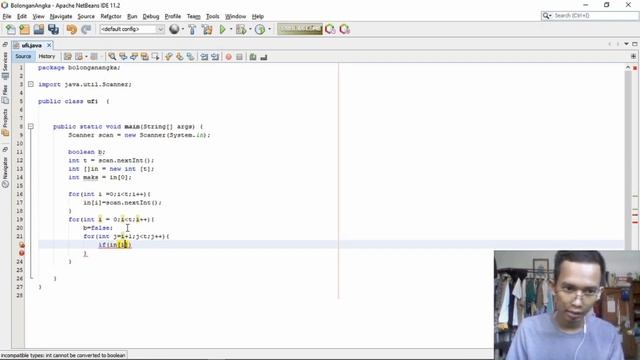This screenshot has width=640, height=360.
Task: Click the New File toolbar icon
Action: pyautogui.click(x=10, y=29)
